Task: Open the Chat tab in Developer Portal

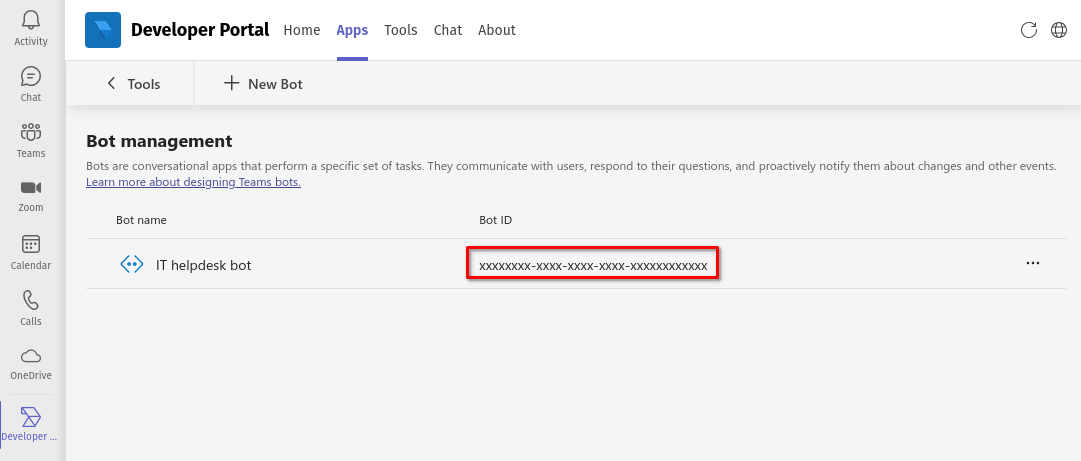Action: (447, 30)
